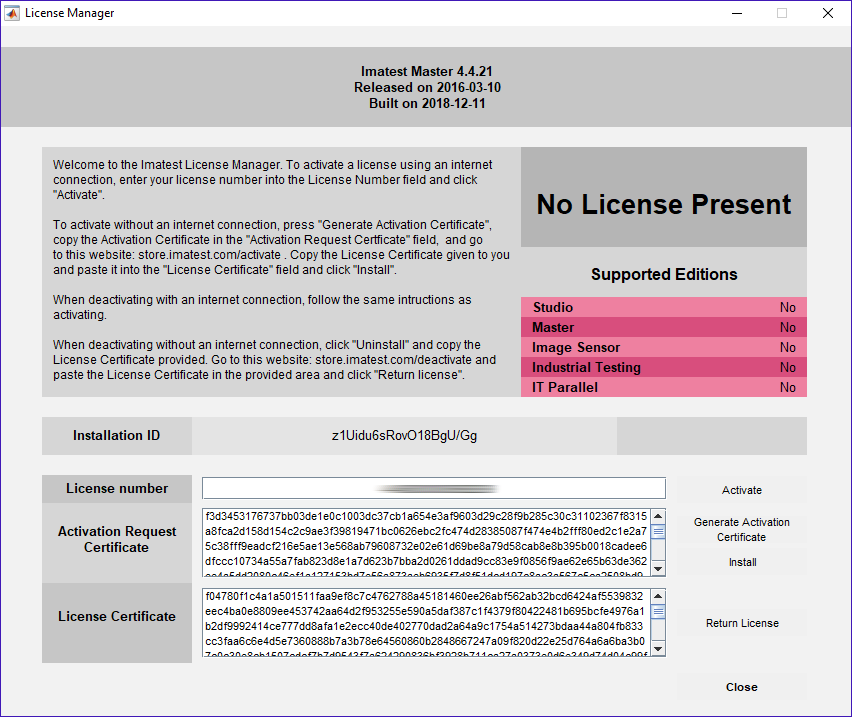Click License Certificate scrollbar thumb

tap(658, 612)
